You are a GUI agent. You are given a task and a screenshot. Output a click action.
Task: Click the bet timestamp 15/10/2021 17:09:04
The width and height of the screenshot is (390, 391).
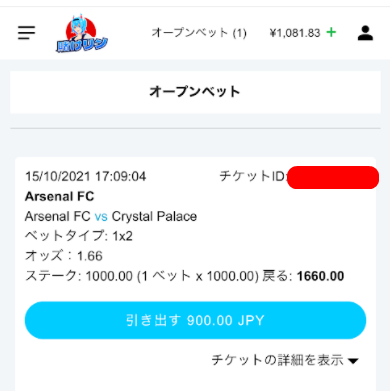[x=86, y=176]
